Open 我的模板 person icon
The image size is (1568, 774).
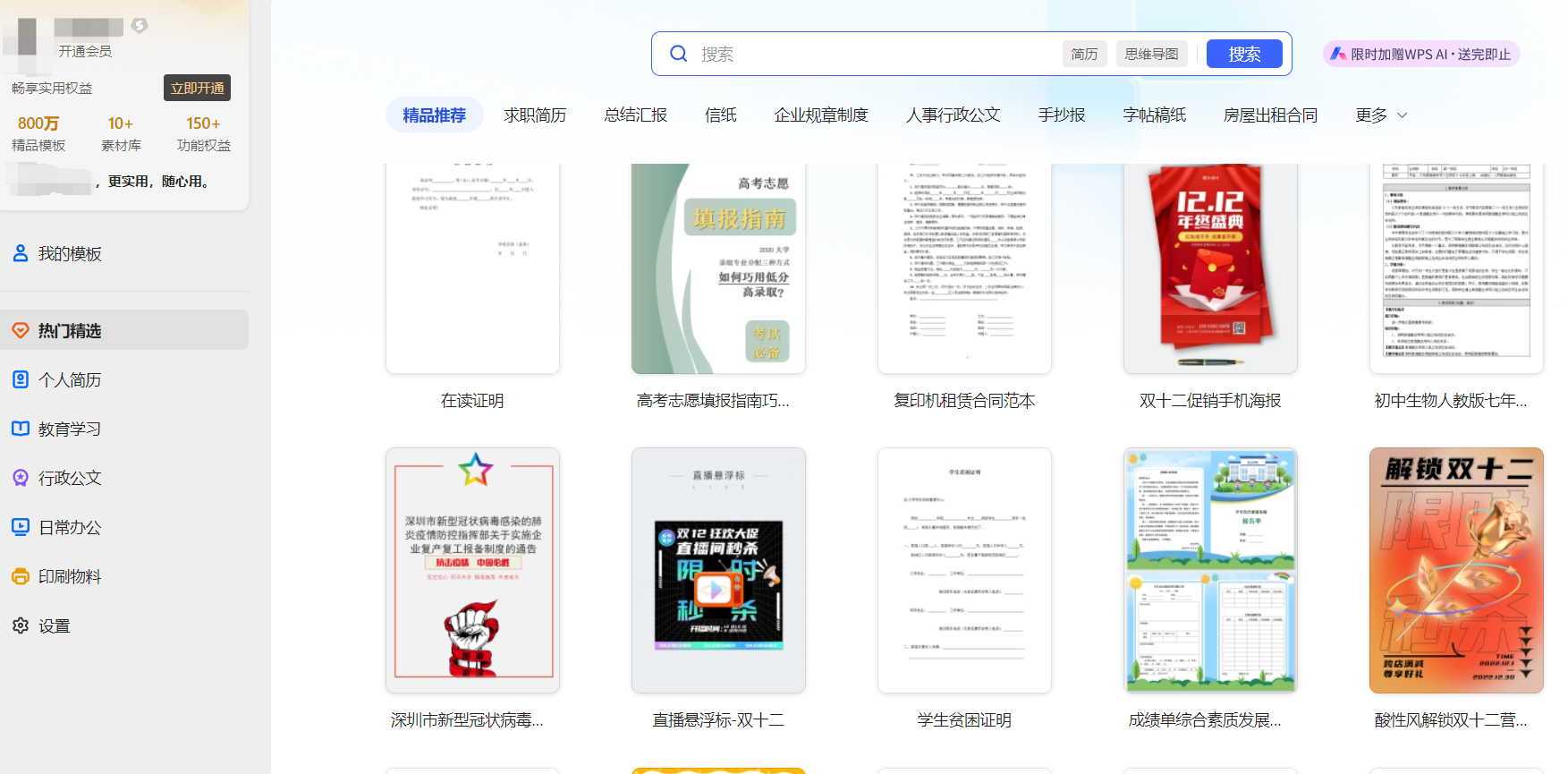(21, 253)
